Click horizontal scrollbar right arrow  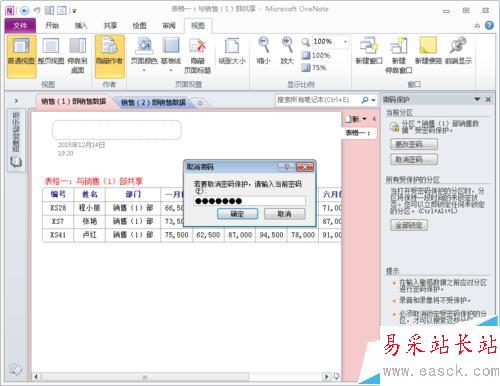(327, 377)
